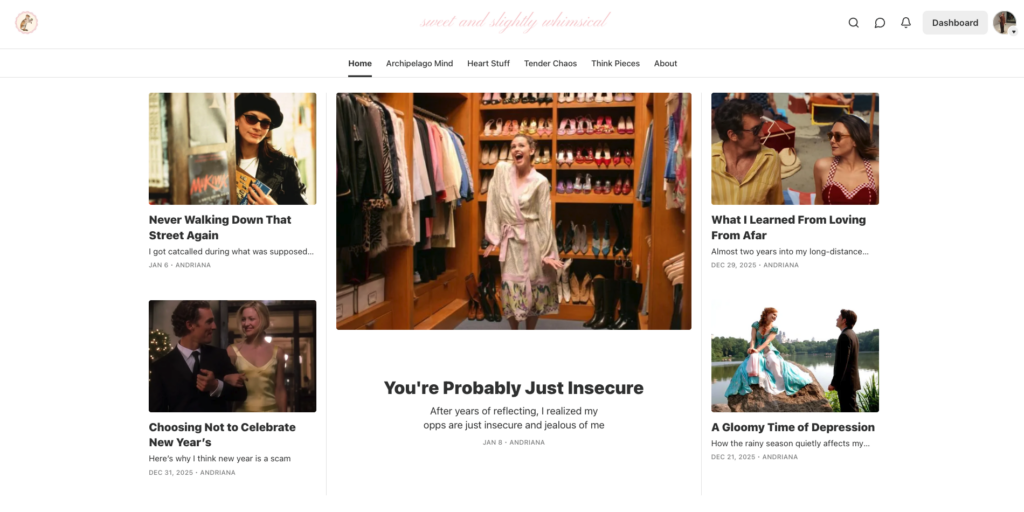Click the closet wardrobe featured image

tap(513, 211)
